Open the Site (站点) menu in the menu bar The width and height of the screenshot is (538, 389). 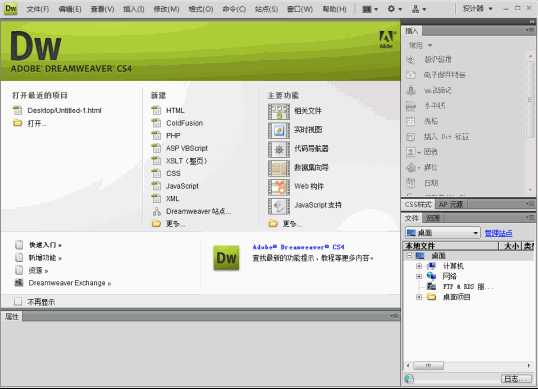tap(266, 9)
